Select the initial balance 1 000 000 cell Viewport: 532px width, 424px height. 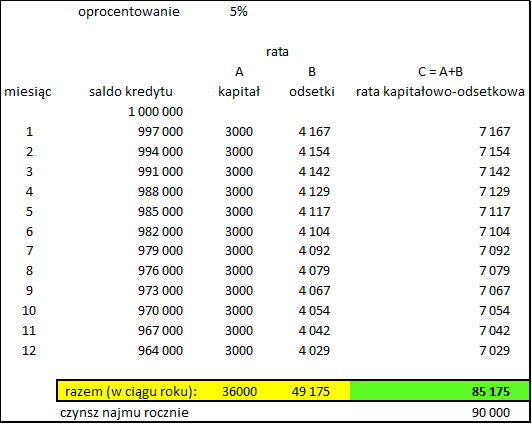pos(155,112)
